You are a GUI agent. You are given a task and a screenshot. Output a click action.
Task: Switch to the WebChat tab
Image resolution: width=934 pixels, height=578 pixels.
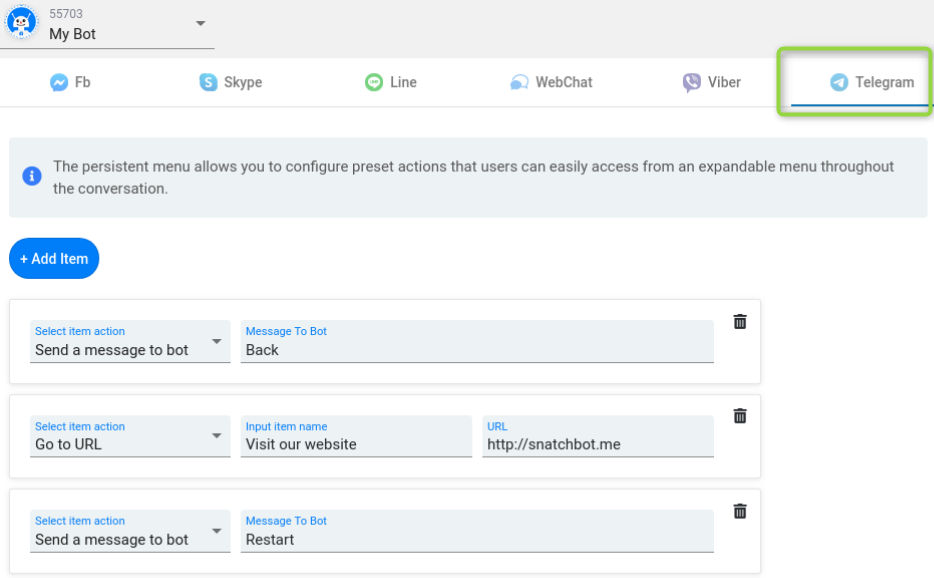pyautogui.click(x=551, y=83)
